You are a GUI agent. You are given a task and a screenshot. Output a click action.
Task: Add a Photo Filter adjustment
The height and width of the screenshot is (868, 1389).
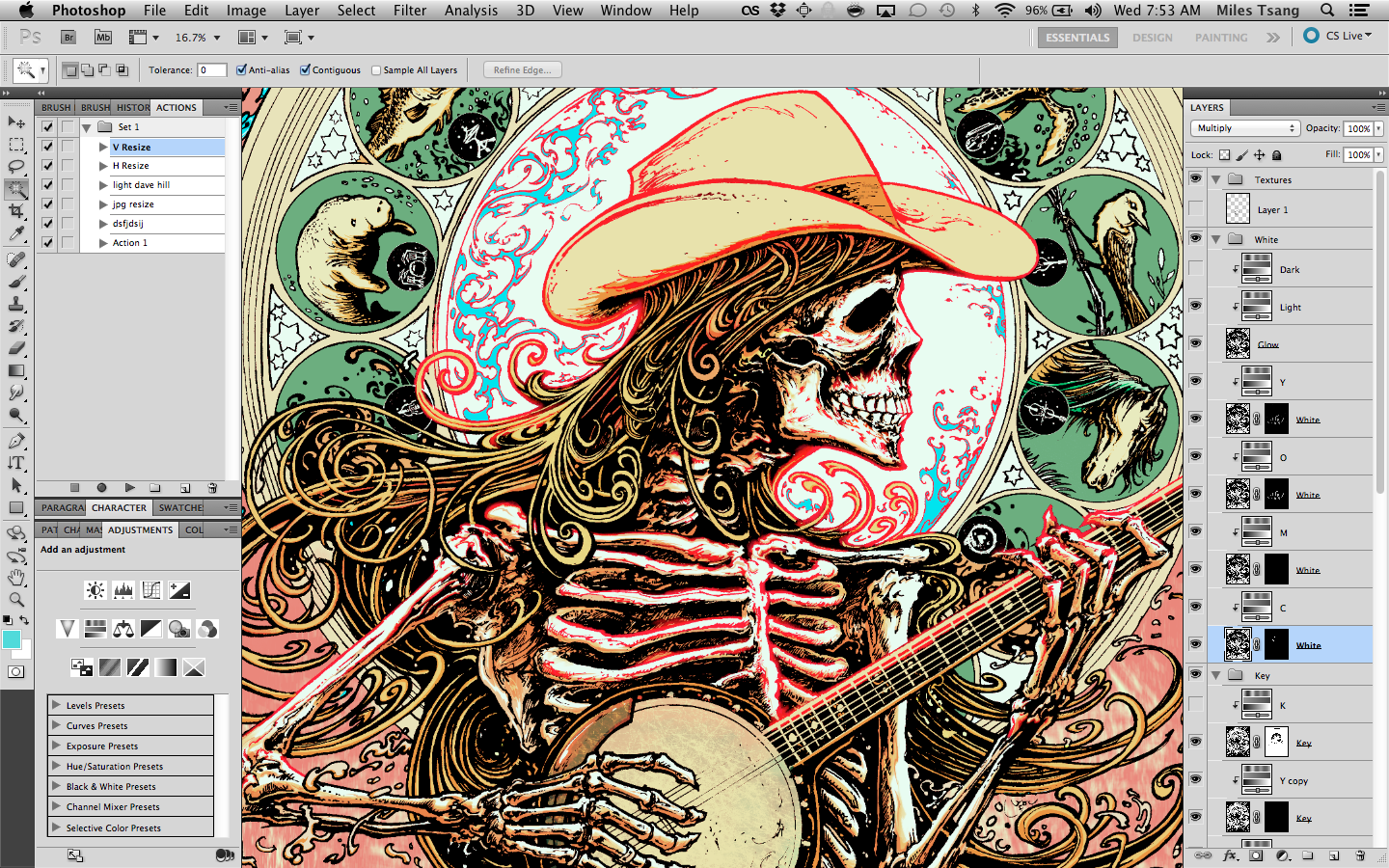click(x=179, y=629)
